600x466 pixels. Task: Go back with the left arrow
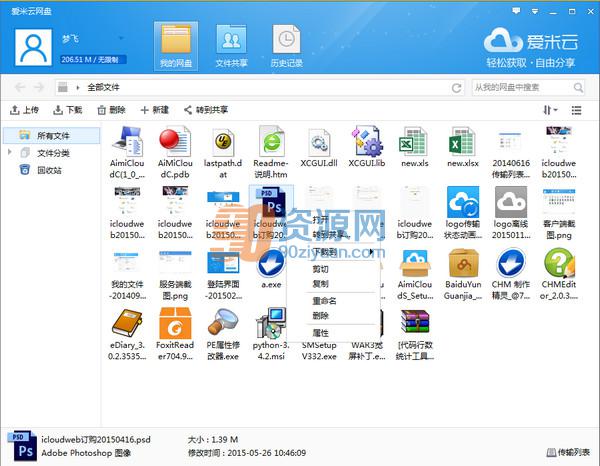tap(20, 88)
